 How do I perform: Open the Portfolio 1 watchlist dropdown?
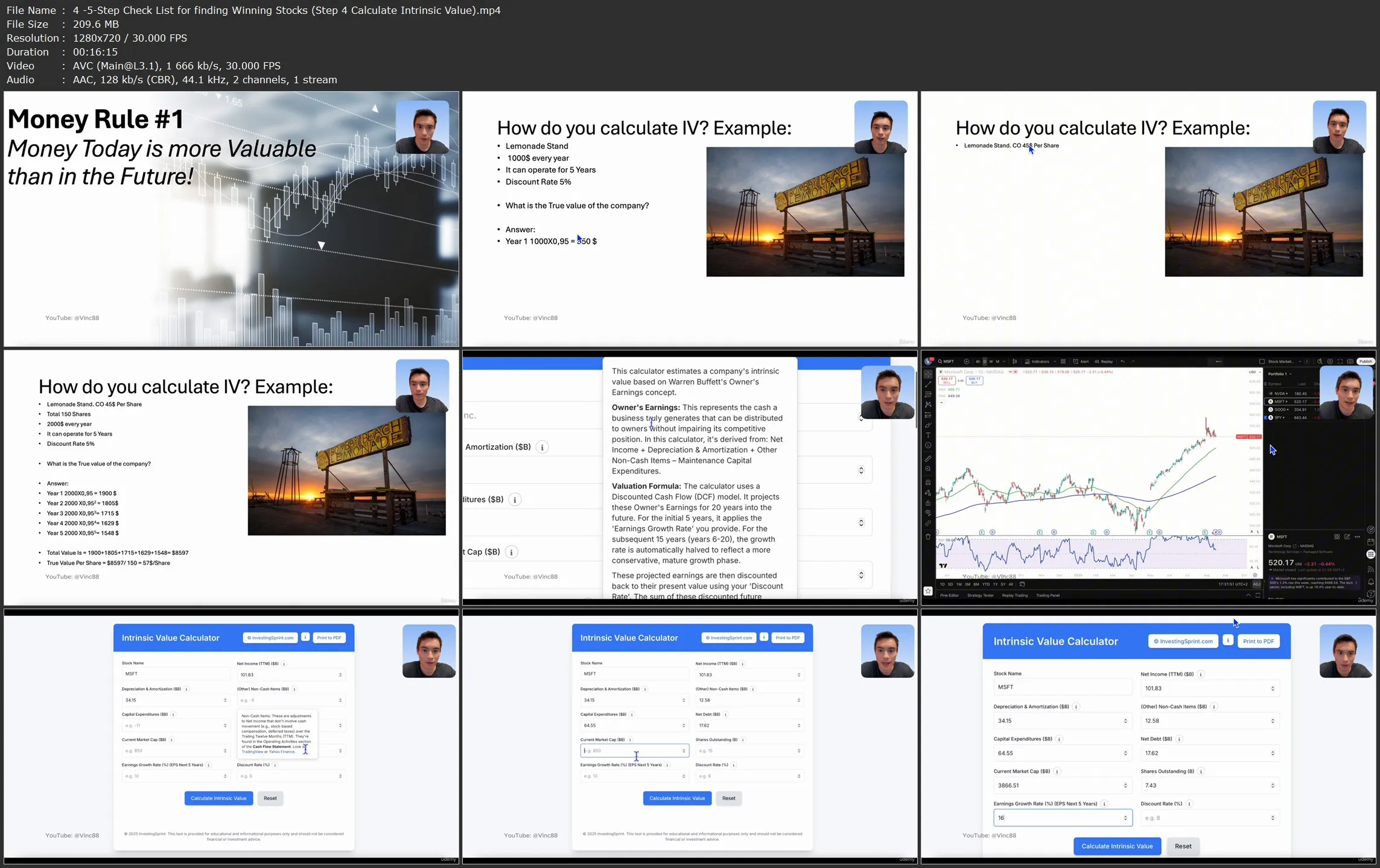[x=1280, y=374]
